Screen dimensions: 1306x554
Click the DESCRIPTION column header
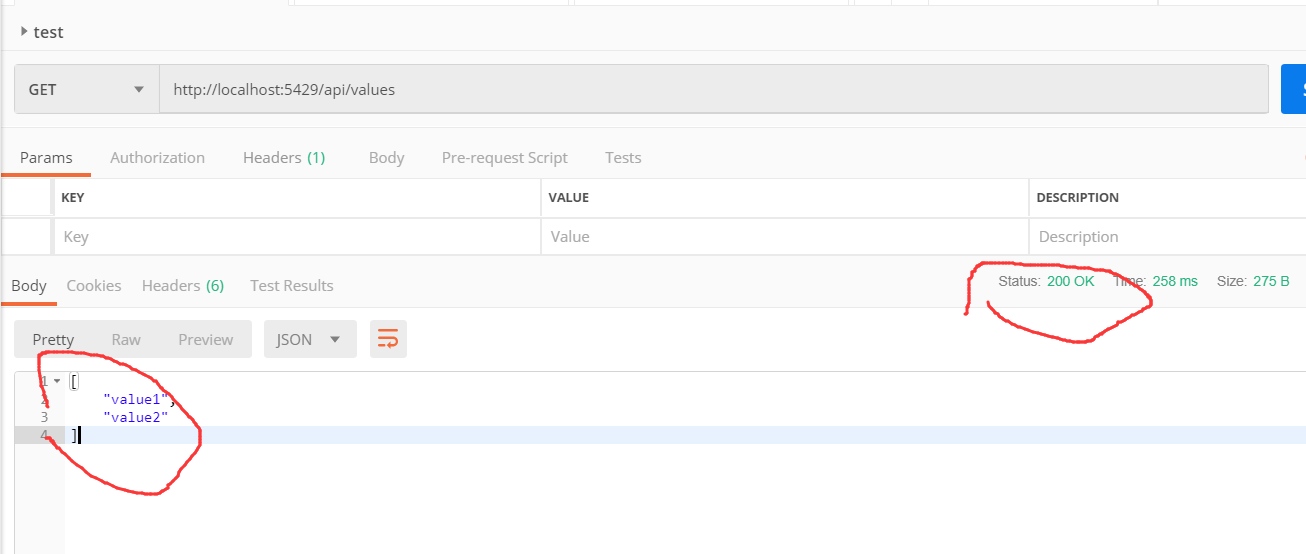[1078, 197]
